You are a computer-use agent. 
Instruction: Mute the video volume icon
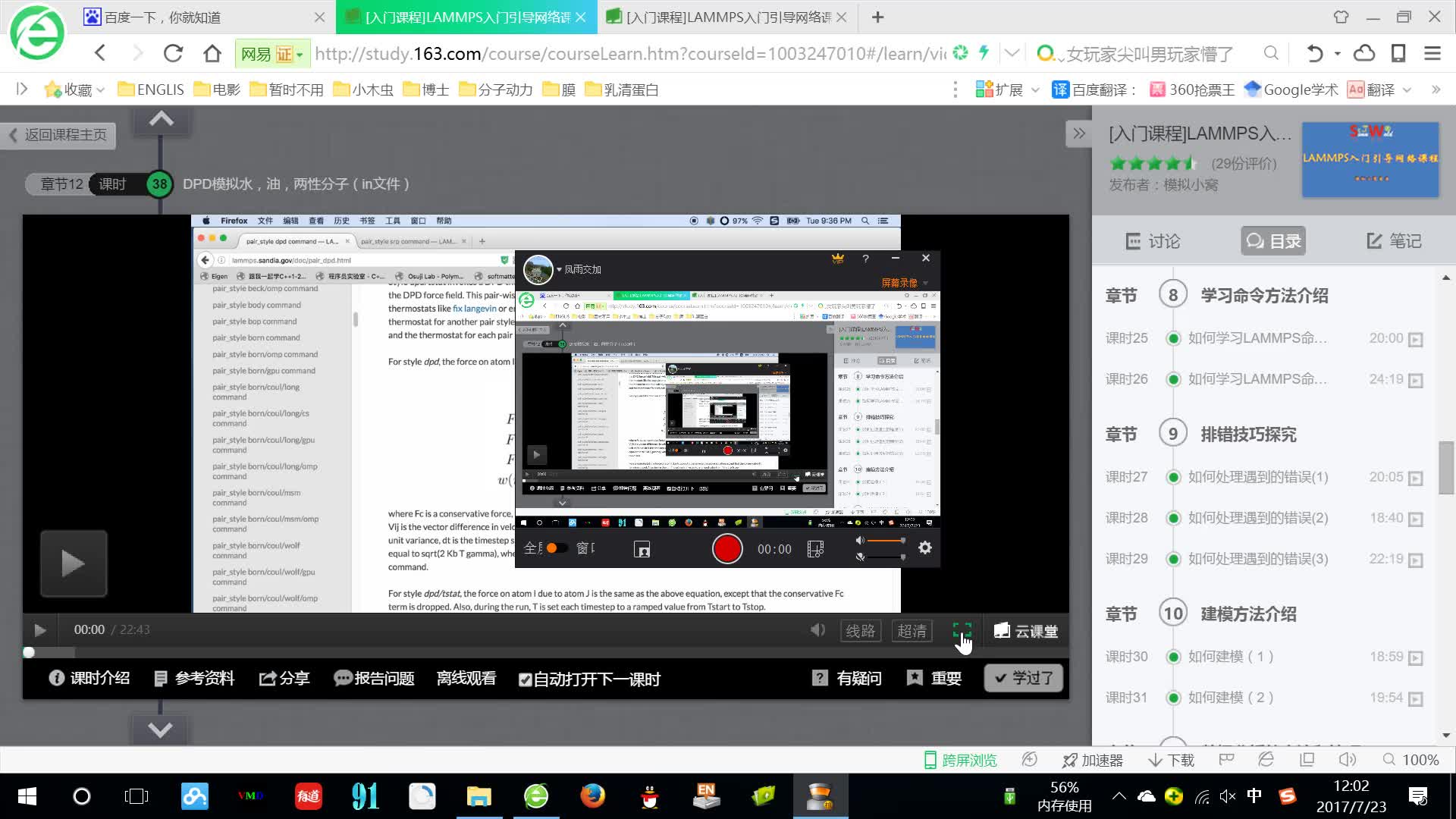pyautogui.click(x=817, y=629)
